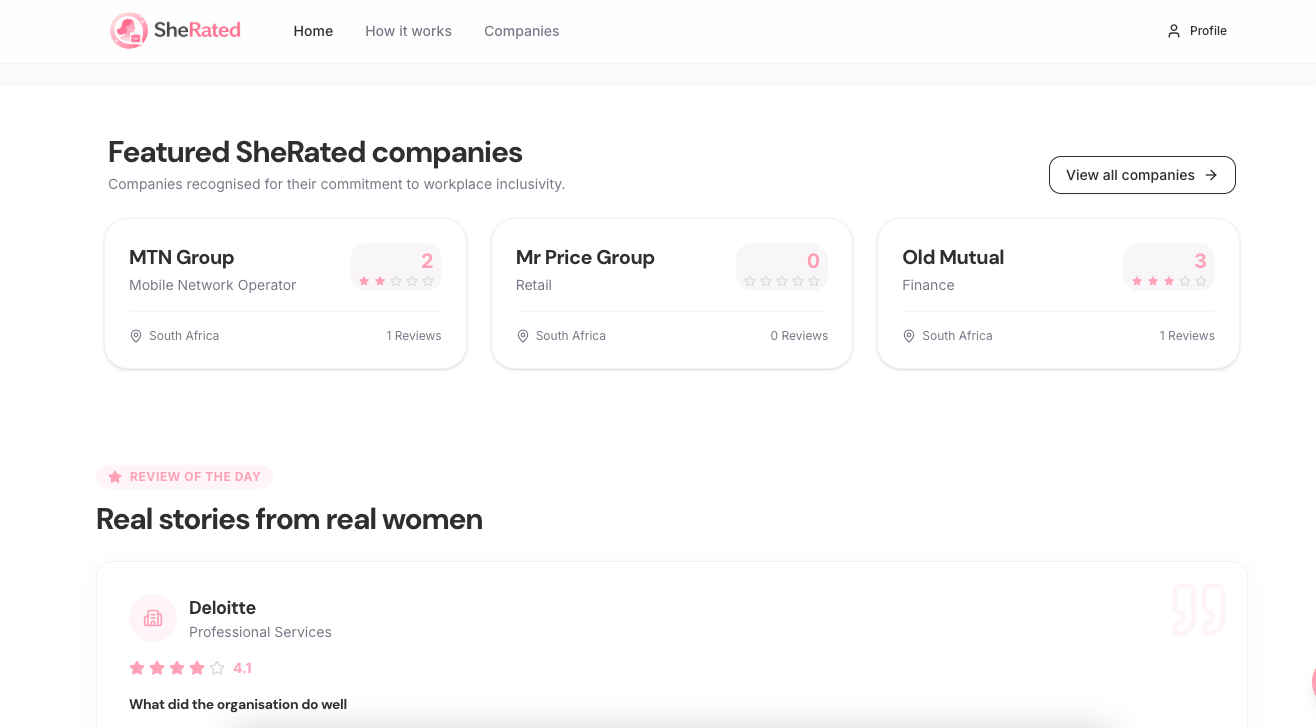Click the Deloitte 4.1 star rating
The image size is (1316, 728).
(177, 668)
